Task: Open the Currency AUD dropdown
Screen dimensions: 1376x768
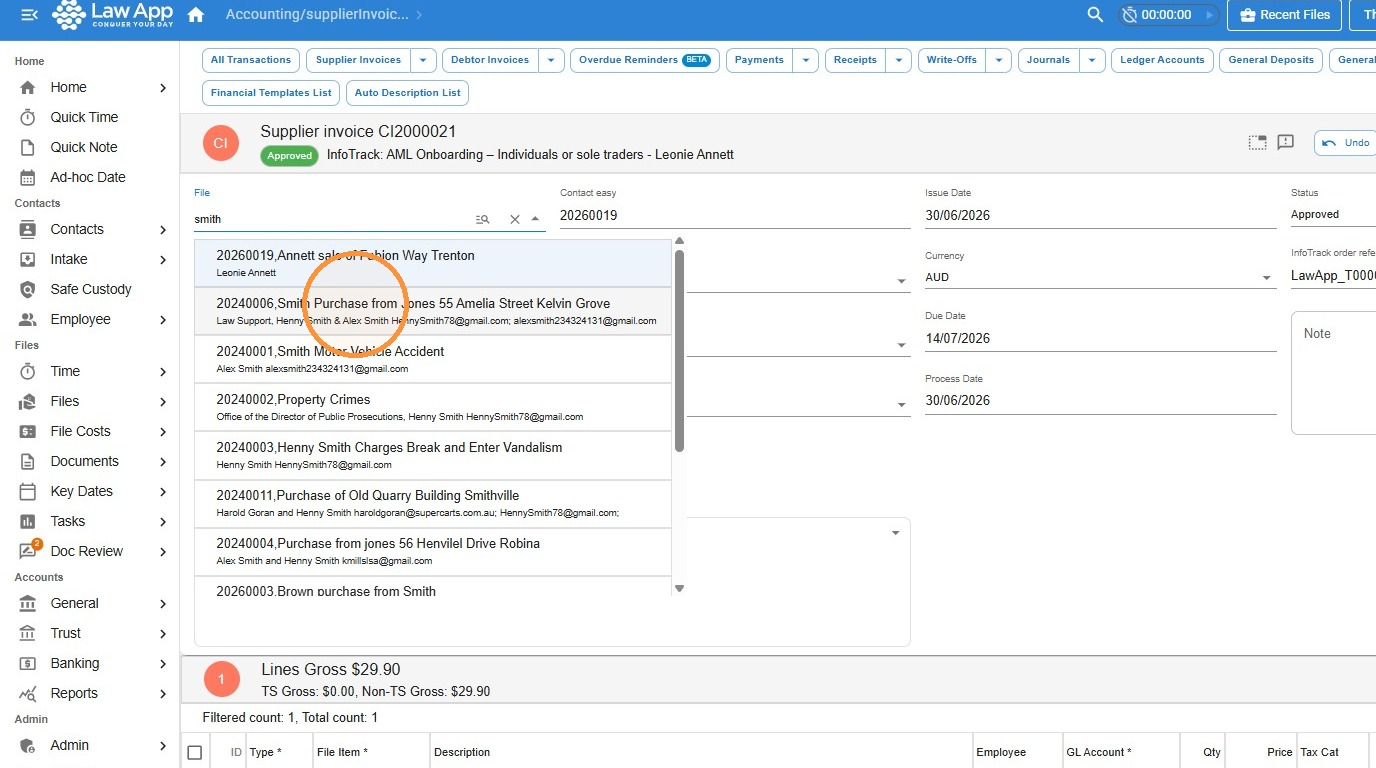Action: point(1100,277)
